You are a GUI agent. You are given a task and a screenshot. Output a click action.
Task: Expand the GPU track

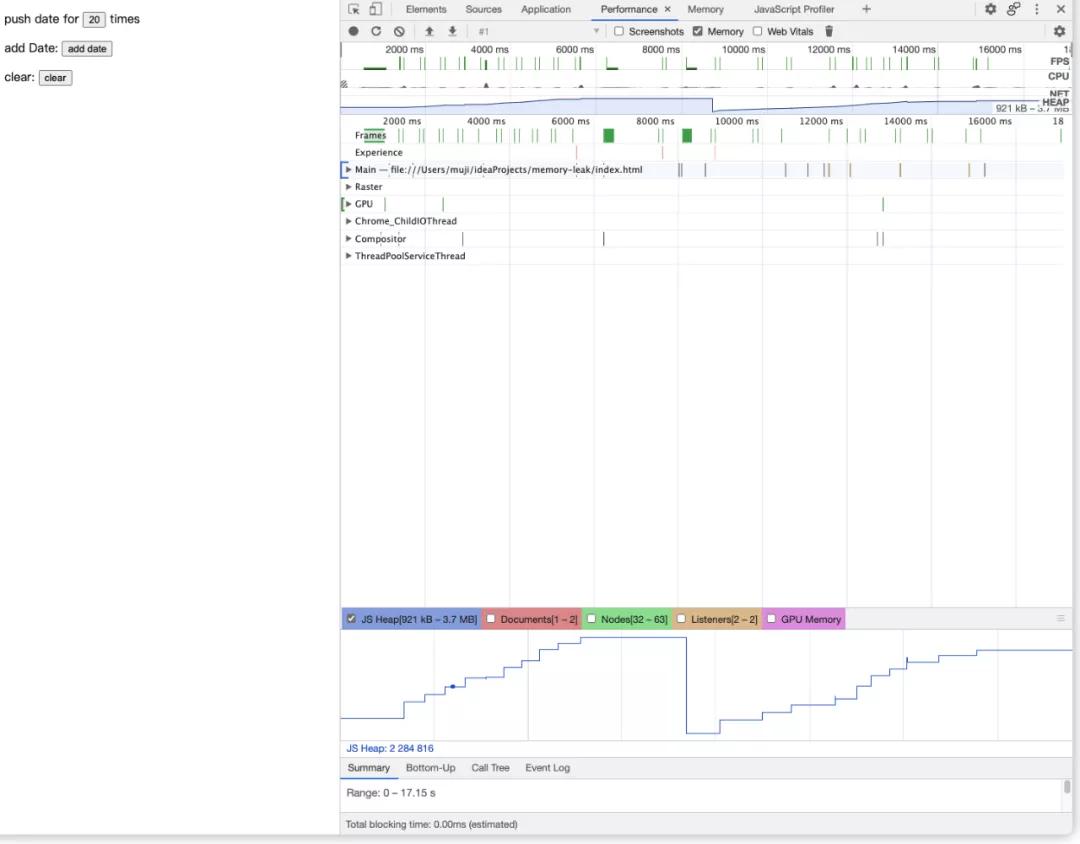tap(349, 204)
